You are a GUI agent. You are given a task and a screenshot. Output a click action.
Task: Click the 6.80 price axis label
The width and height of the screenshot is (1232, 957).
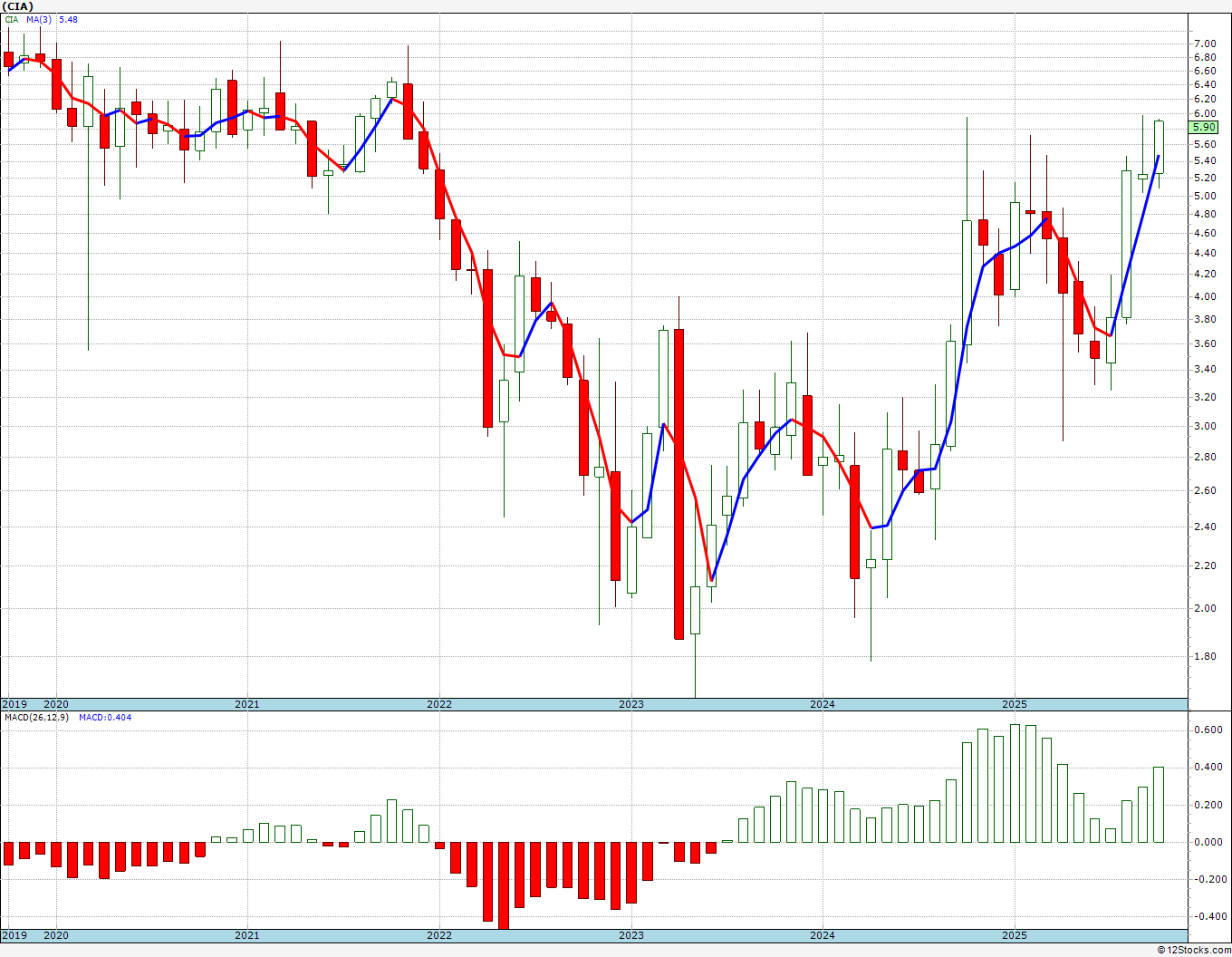pos(1205,57)
